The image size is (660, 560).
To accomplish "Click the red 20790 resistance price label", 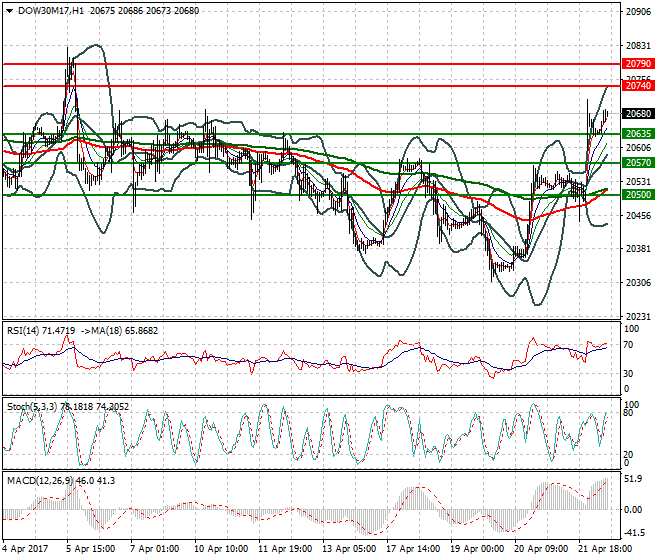I will [x=638, y=64].
